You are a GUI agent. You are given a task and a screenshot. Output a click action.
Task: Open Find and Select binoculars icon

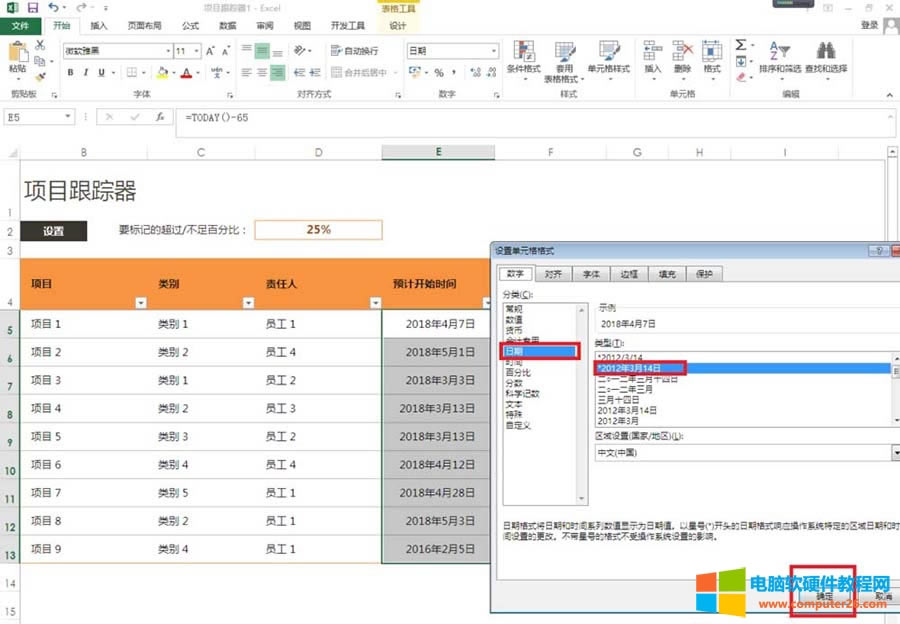click(825, 57)
